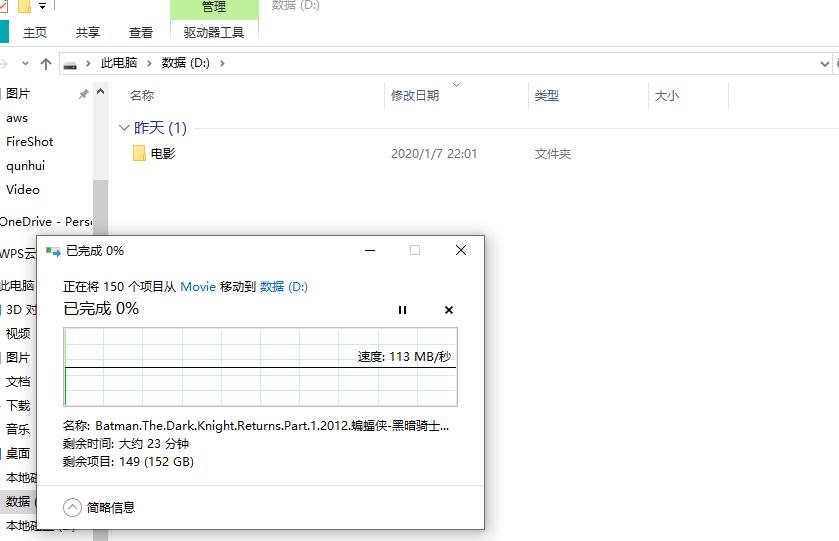Click the navigation pane scrollbar thumb
Viewport: 839px width, 541px height.
point(101,207)
